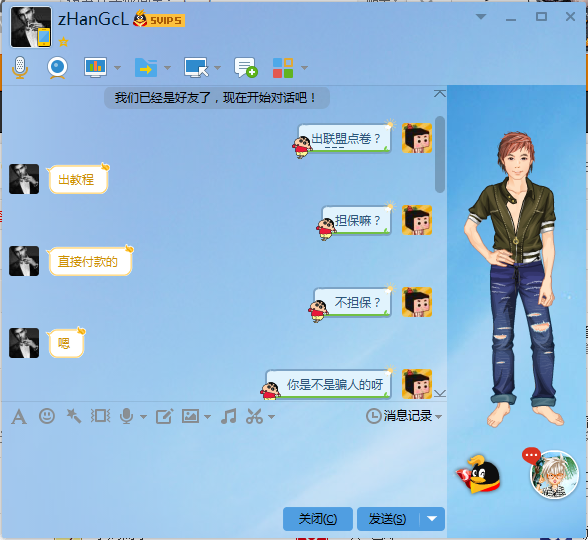Open the send file folder icon

point(146,68)
